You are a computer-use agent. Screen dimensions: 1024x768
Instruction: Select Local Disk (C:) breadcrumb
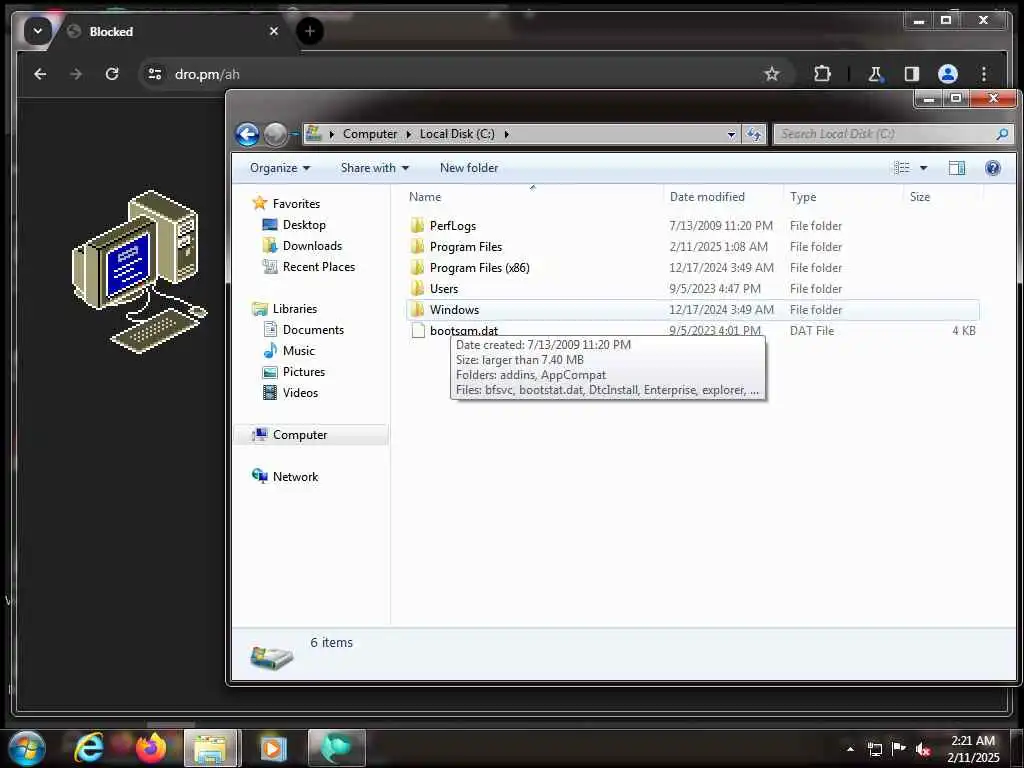click(457, 134)
